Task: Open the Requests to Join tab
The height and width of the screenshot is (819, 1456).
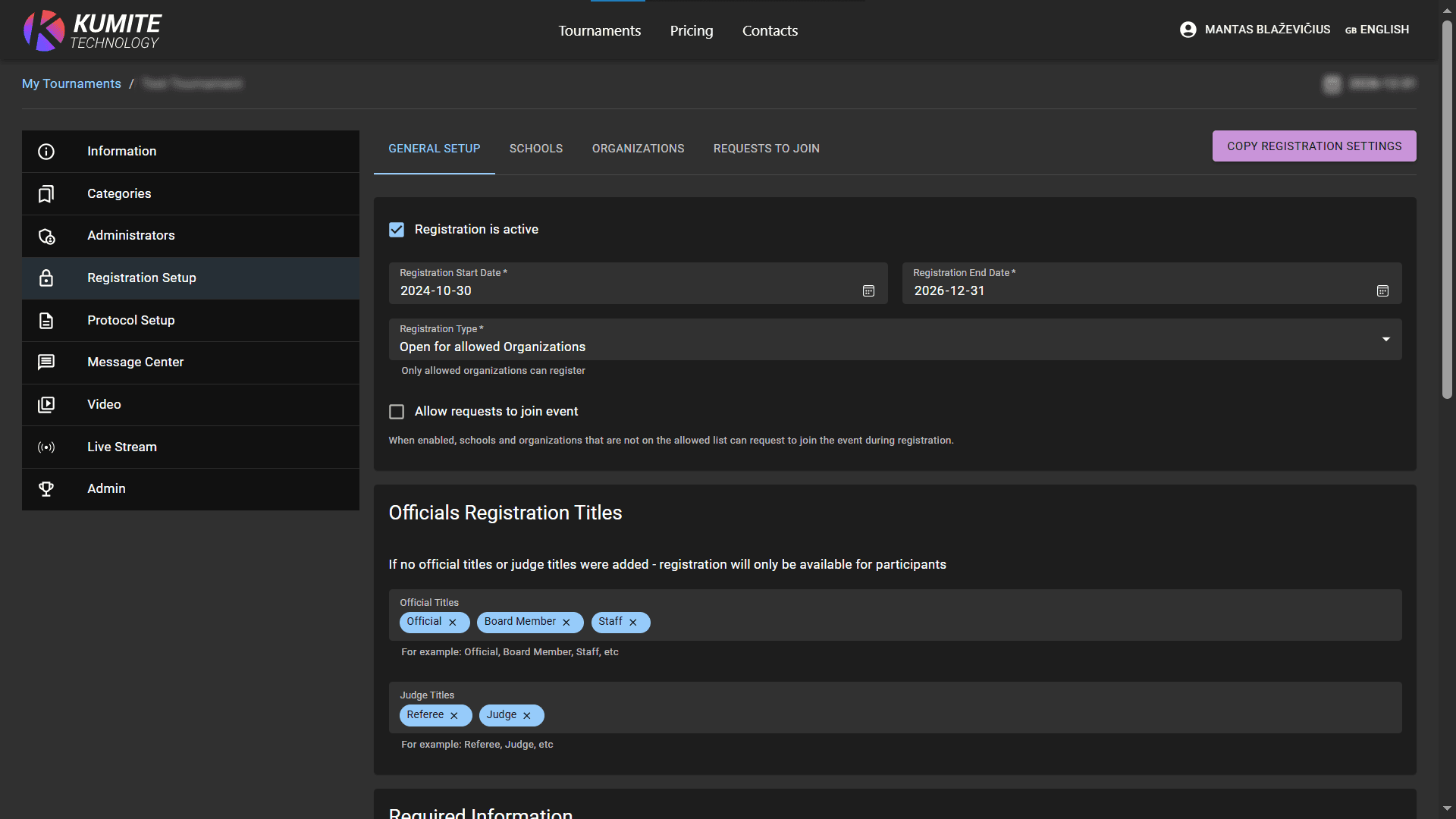Action: click(766, 149)
